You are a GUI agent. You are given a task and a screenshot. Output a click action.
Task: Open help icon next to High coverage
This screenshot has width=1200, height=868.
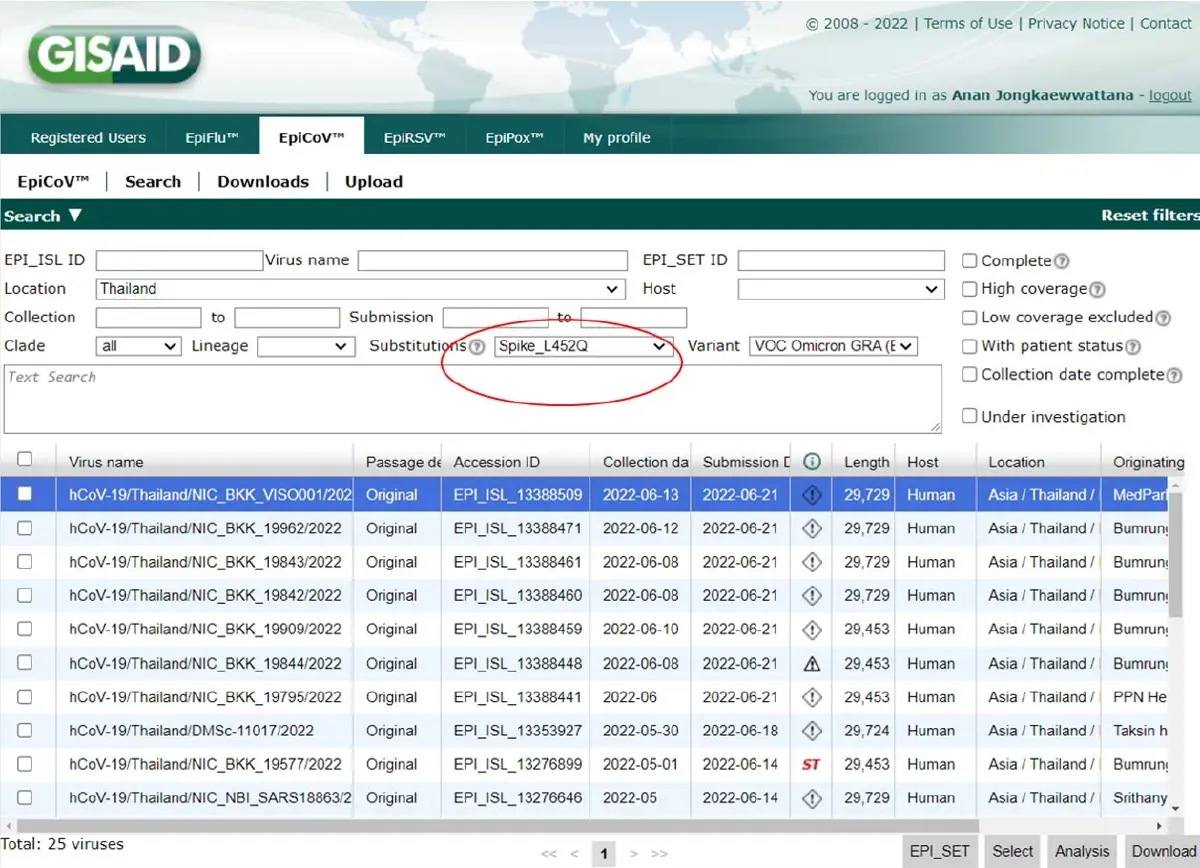(1097, 289)
